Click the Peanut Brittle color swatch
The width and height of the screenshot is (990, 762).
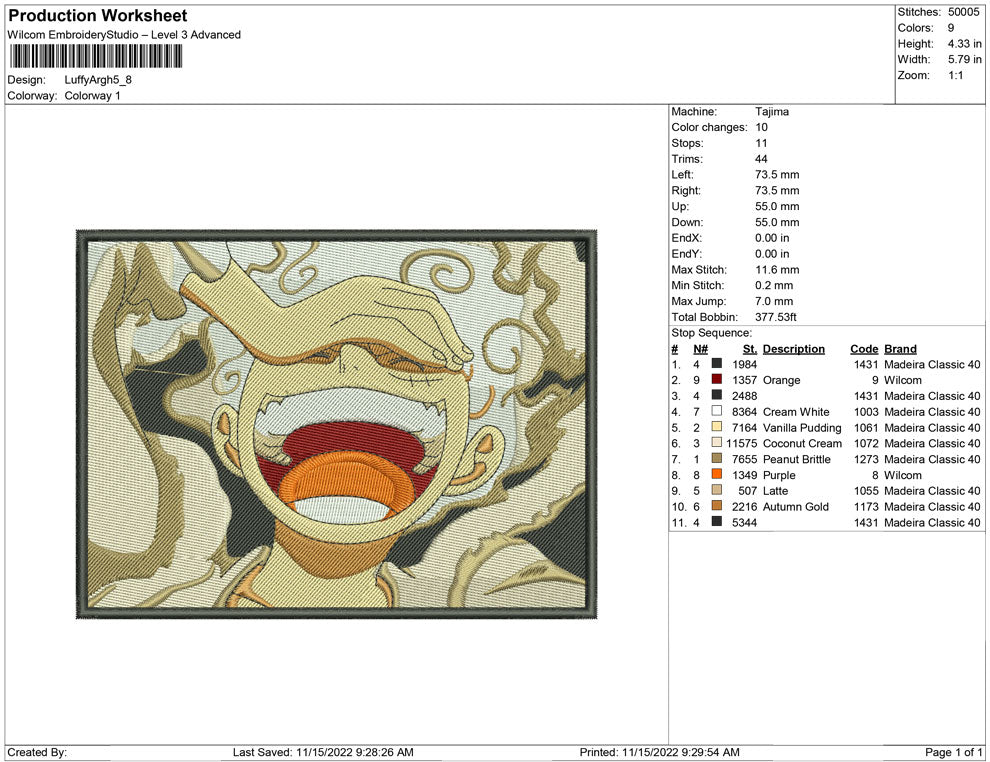pyautogui.click(x=717, y=458)
